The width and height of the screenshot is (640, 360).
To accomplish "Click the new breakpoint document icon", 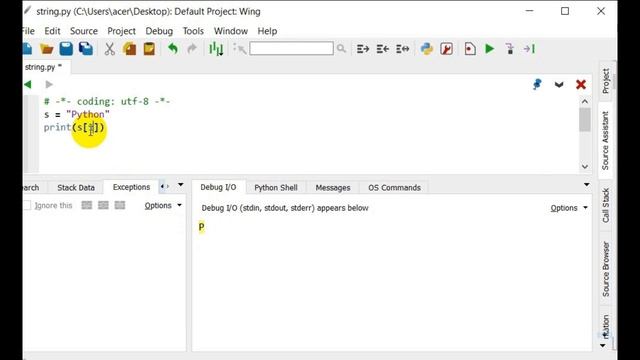I will pyautogui.click(x=470, y=49).
